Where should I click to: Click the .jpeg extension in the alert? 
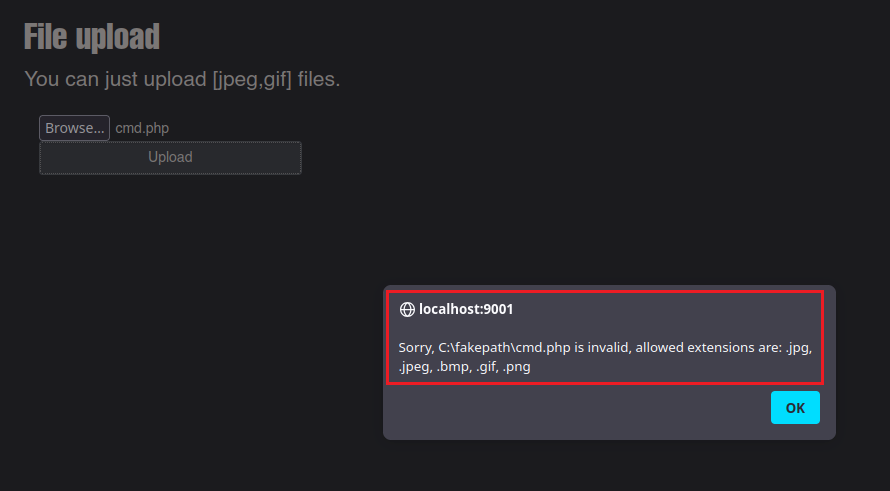click(415, 367)
